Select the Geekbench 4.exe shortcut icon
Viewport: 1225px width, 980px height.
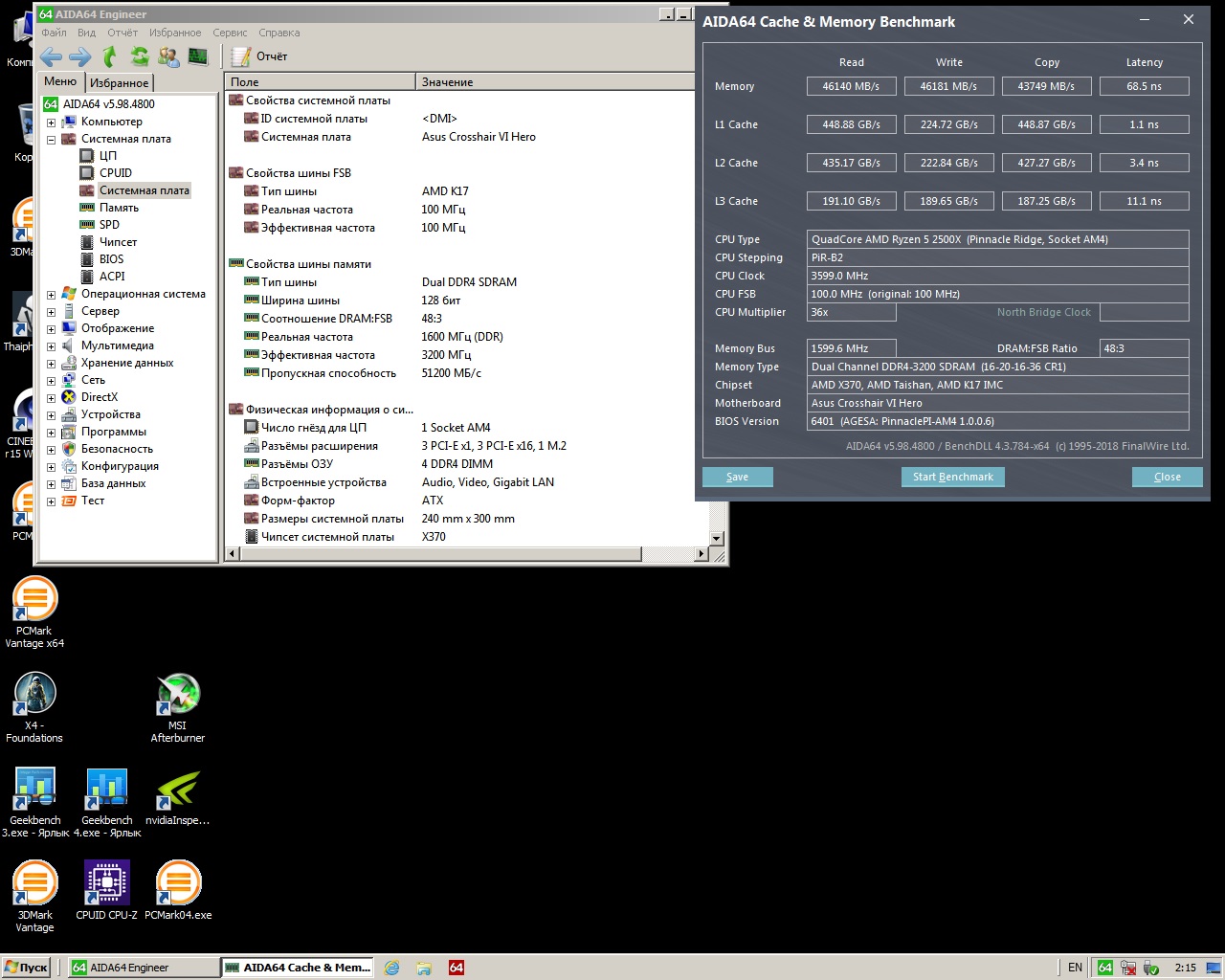coord(107,802)
